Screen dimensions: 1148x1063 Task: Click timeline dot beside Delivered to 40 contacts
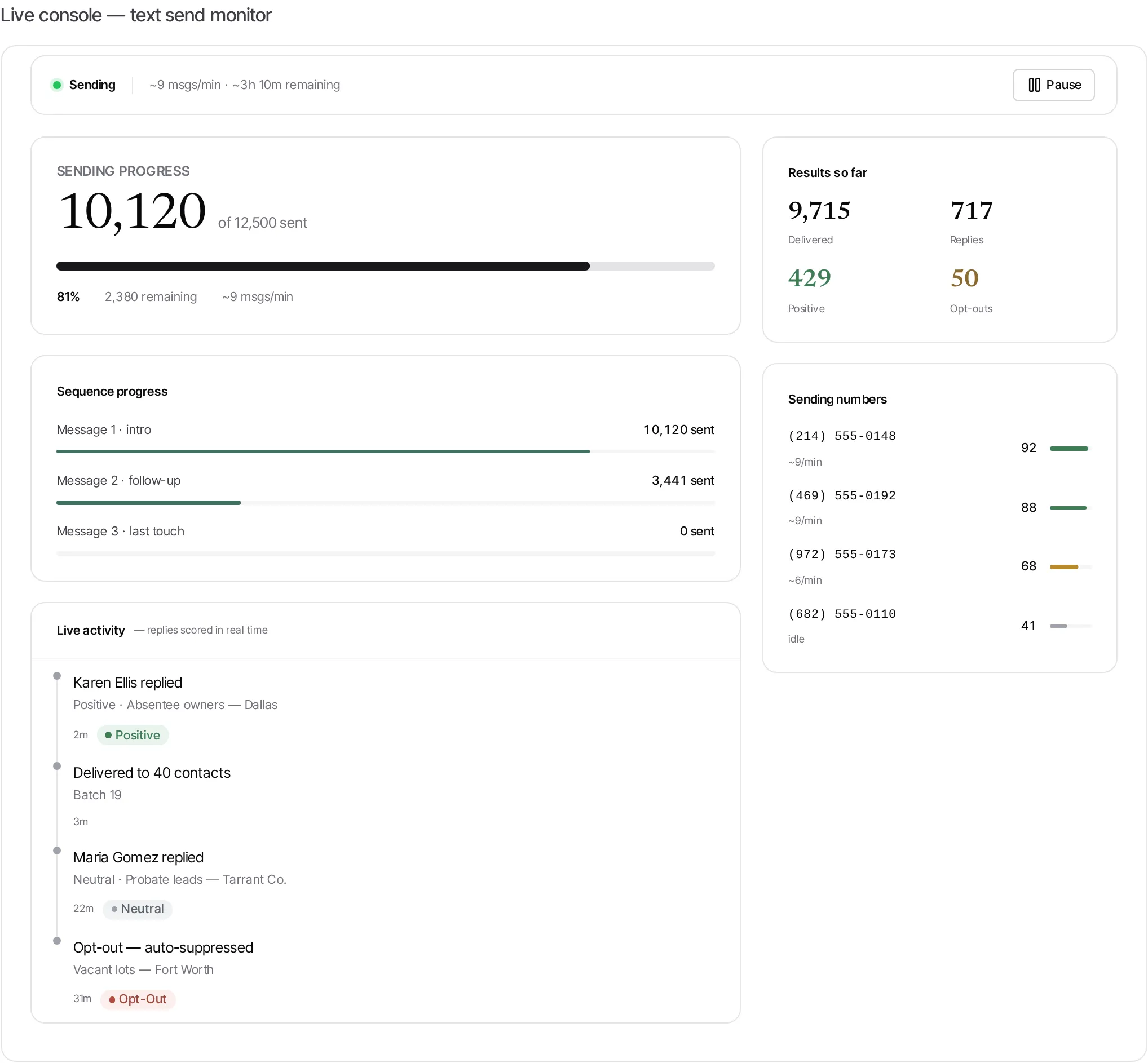[57, 766]
